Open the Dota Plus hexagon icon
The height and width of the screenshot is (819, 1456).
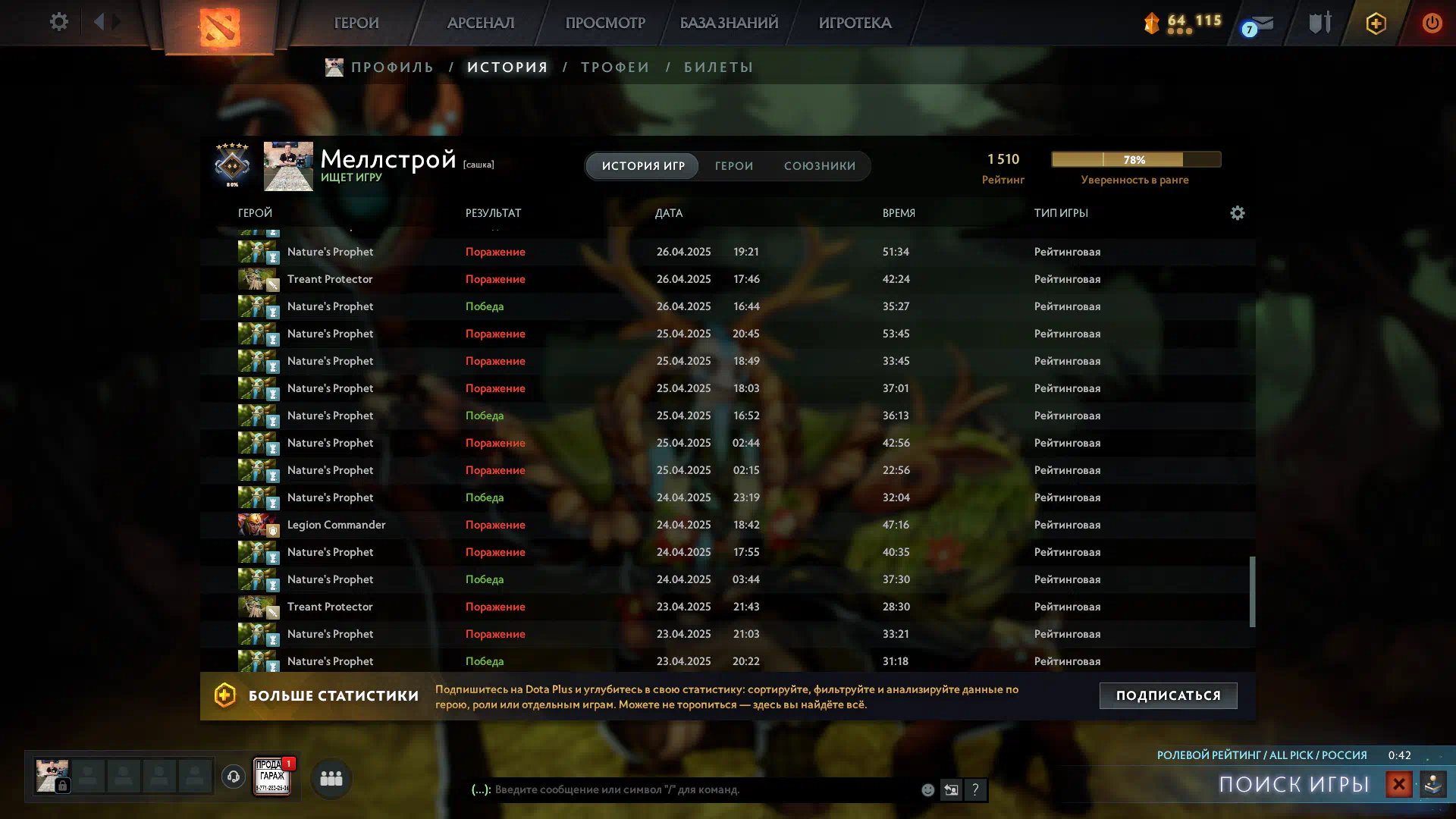tap(1376, 24)
